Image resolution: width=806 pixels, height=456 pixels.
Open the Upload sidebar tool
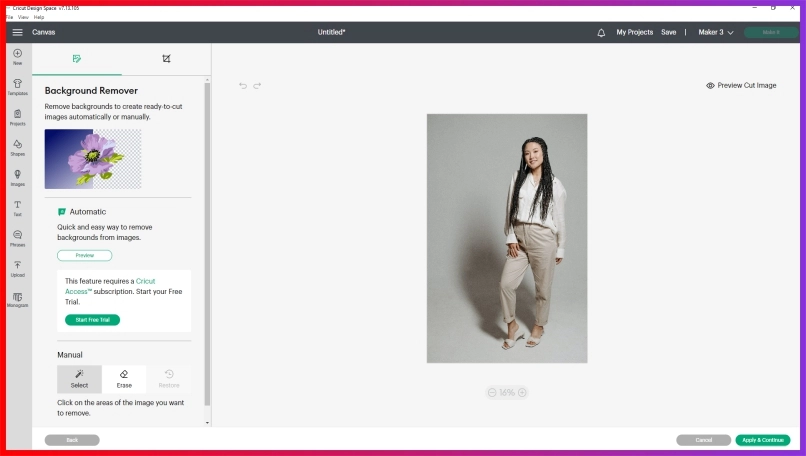(x=17, y=267)
